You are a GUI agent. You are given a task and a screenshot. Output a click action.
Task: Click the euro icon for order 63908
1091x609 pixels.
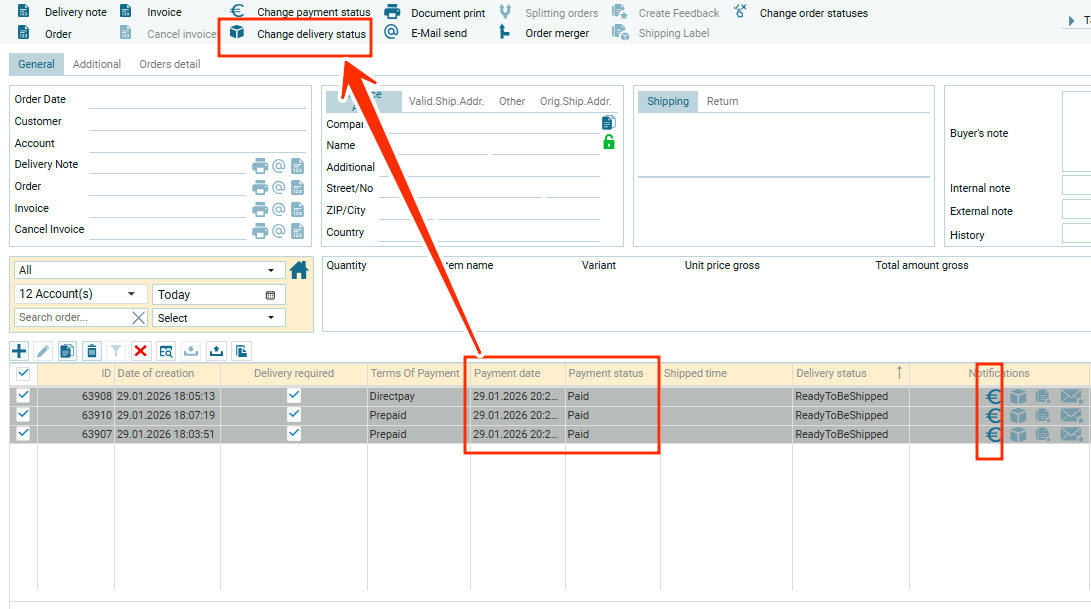pos(993,396)
